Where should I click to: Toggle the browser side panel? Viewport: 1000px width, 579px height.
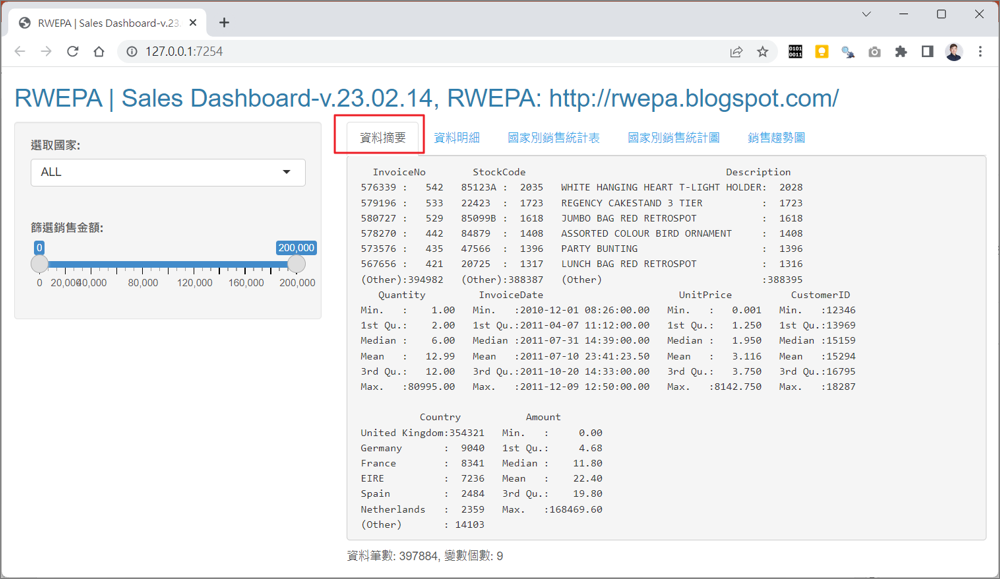coord(927,52)
